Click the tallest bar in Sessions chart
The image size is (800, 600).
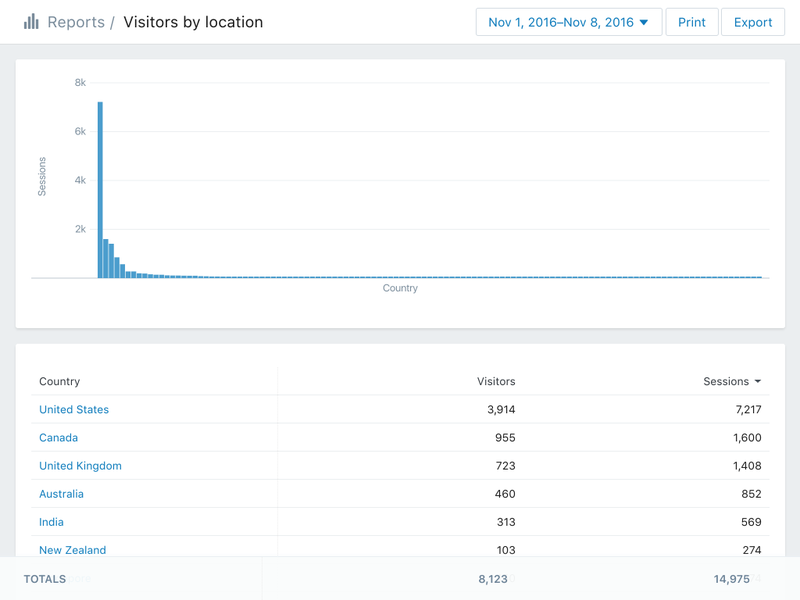[101, 190]
